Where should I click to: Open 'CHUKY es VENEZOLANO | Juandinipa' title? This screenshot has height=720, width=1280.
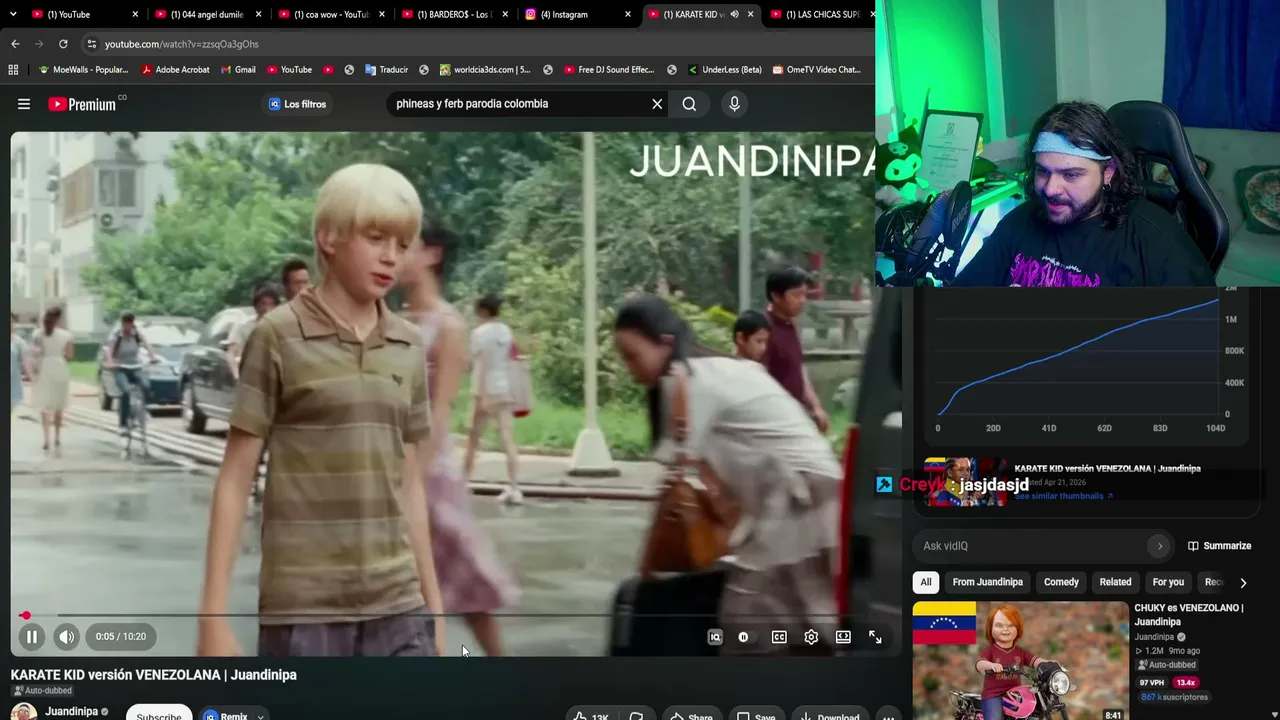click(1188, 615)
